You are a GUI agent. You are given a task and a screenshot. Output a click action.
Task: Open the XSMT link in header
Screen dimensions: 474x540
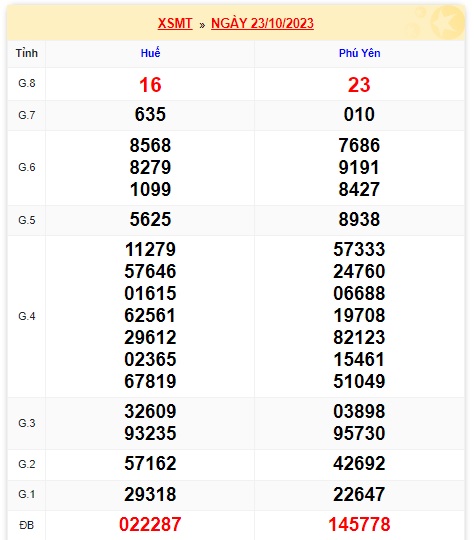[x=175, y=23]
